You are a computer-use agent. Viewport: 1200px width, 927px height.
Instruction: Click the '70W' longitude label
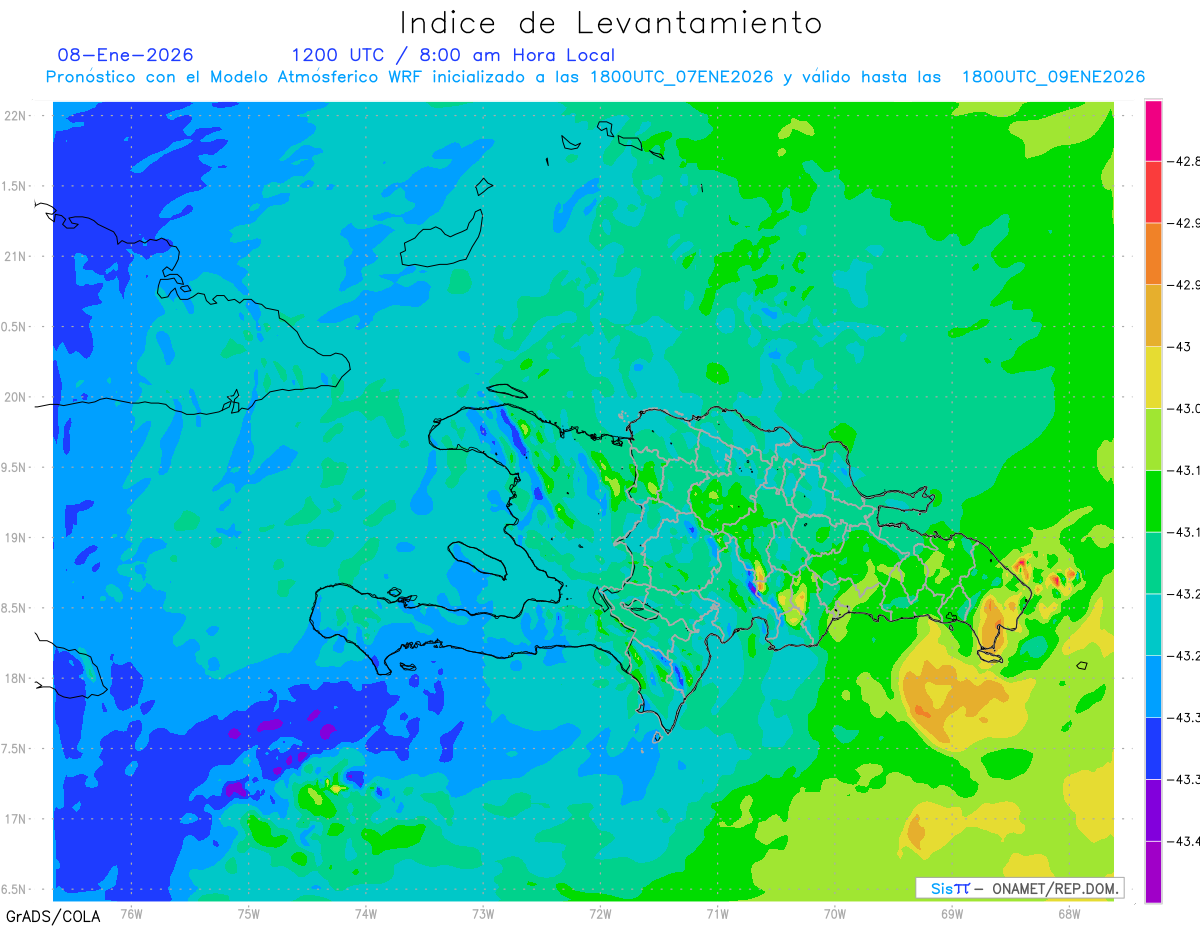pyautogui.click(x=834, y=912)
